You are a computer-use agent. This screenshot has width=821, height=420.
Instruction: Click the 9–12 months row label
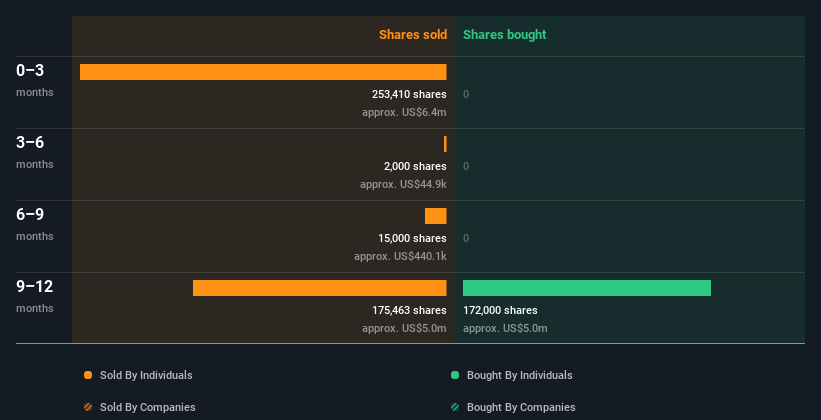35,296
